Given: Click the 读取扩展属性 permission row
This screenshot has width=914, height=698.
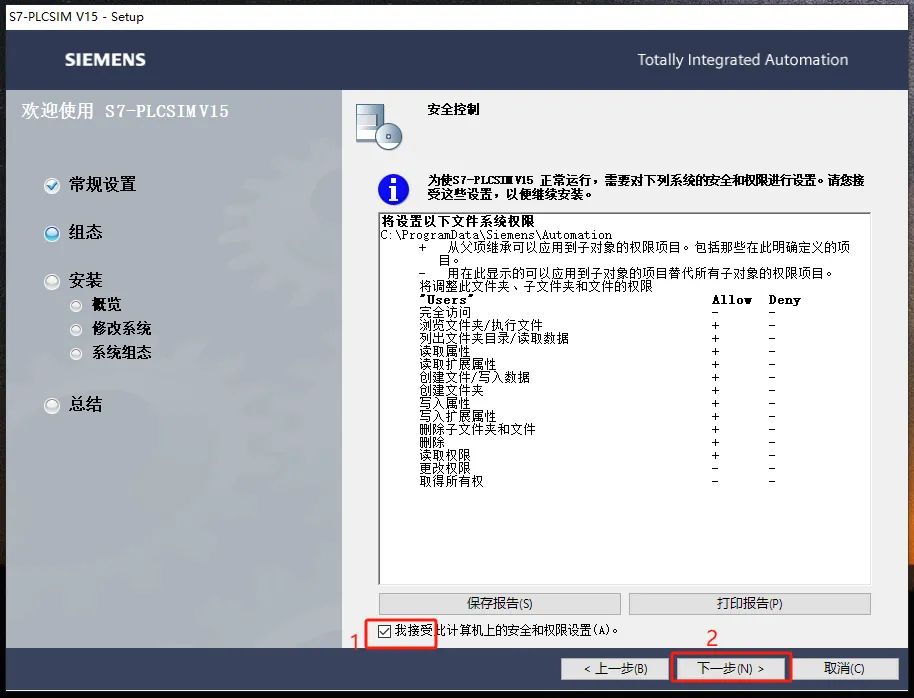Looking at the screenshot, I should click(x=597, y=364).
